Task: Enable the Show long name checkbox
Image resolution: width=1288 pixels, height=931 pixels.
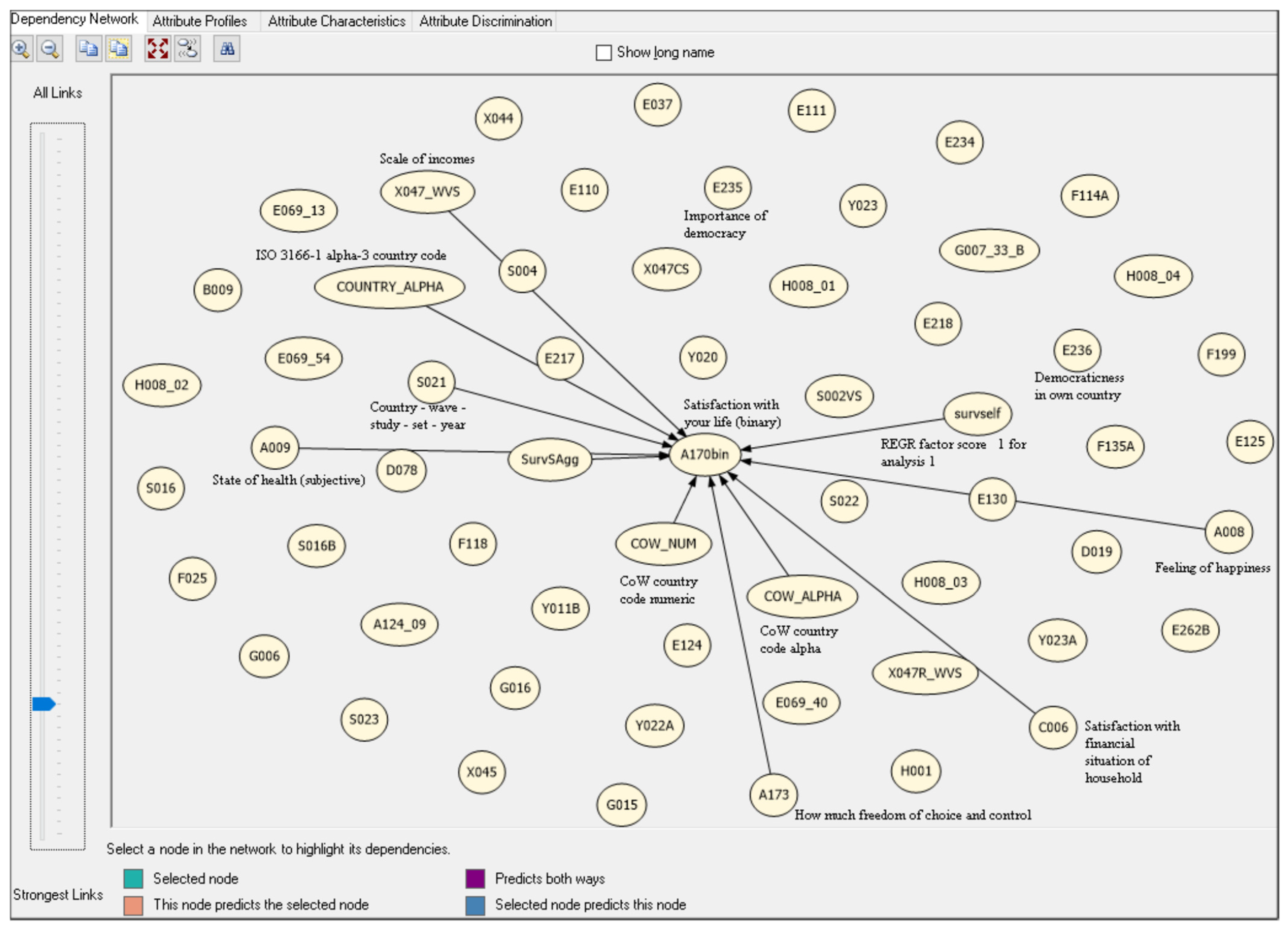Action: (603, 53)
